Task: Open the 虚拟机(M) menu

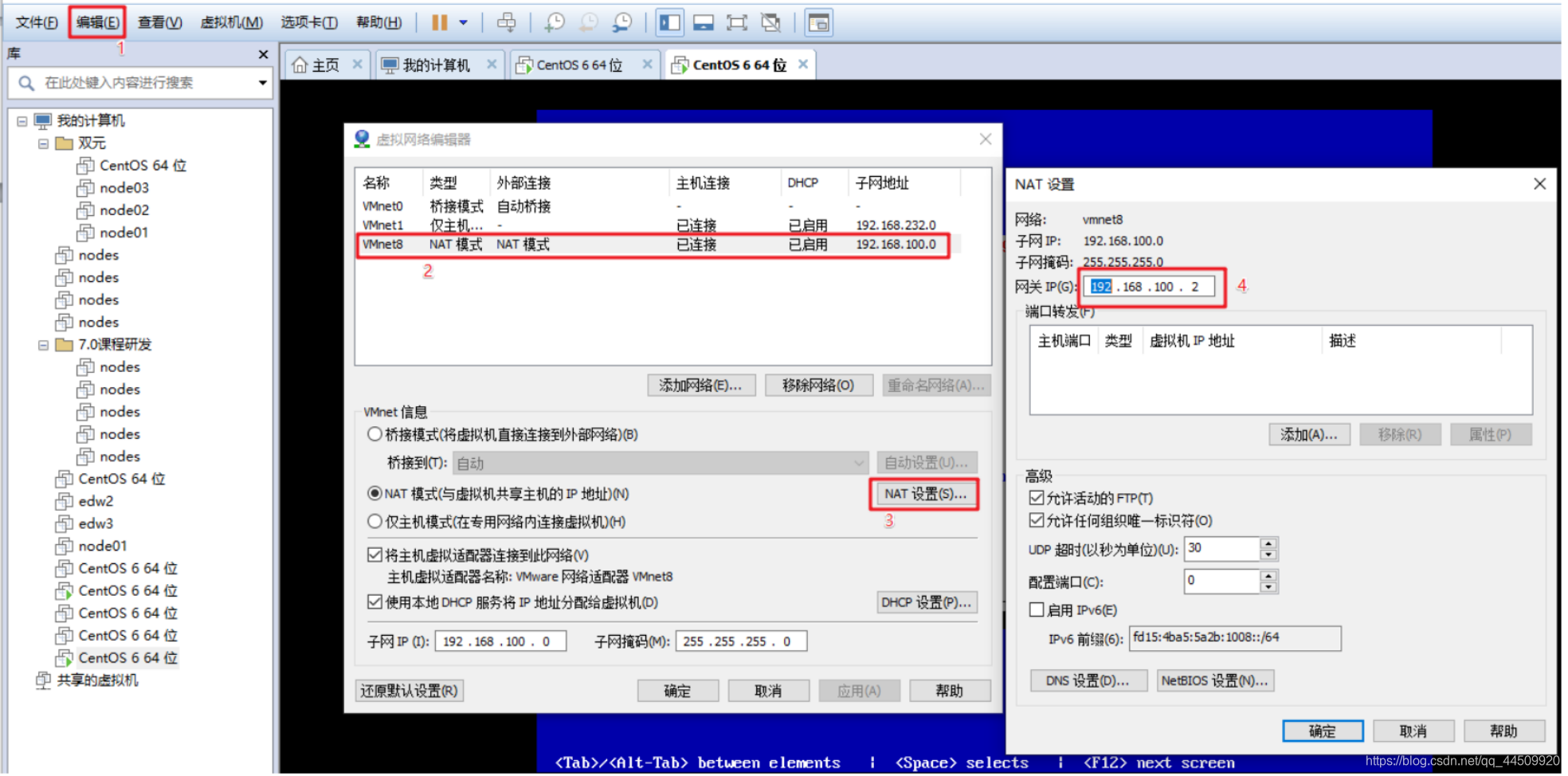Action: (x=231, y=22)
